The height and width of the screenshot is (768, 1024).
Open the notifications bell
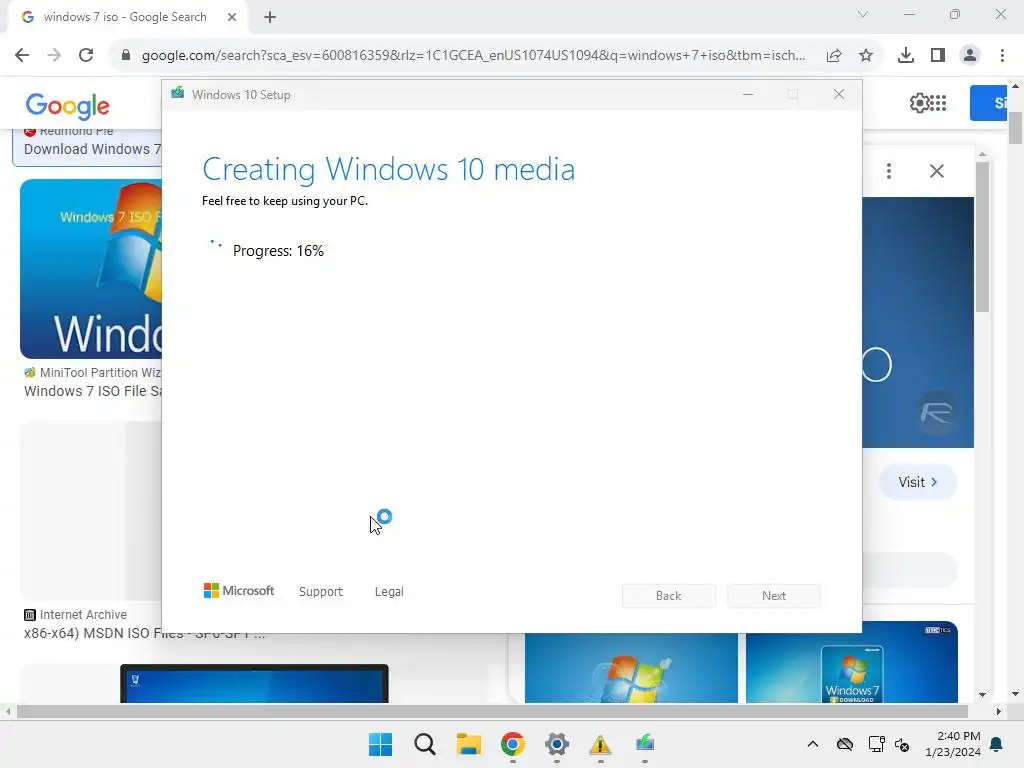tap(997, 744)
